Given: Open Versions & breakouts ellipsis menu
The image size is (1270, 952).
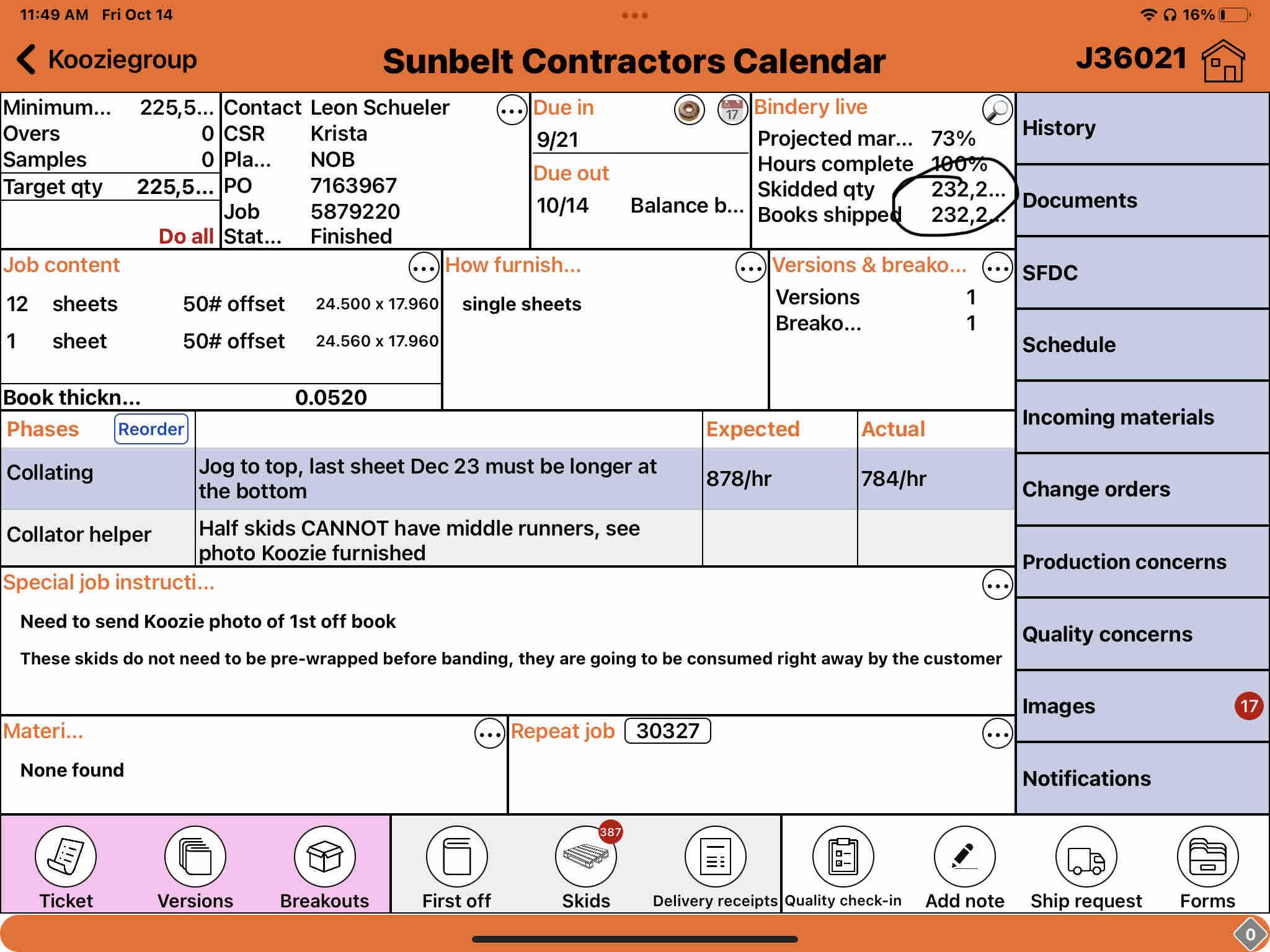Looking at the screenshot, I should 997,268.
